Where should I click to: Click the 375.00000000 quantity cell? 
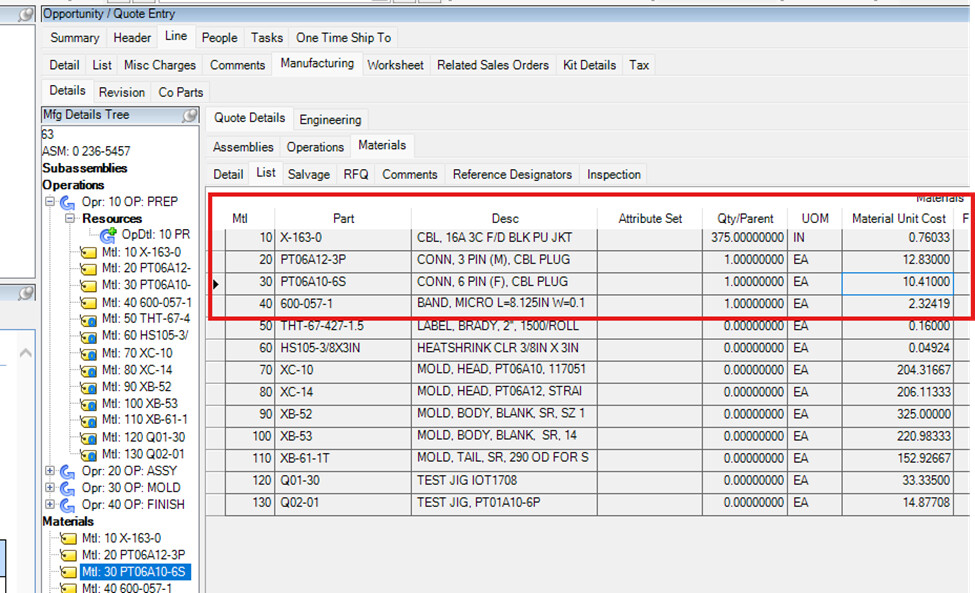click(745, 238)
